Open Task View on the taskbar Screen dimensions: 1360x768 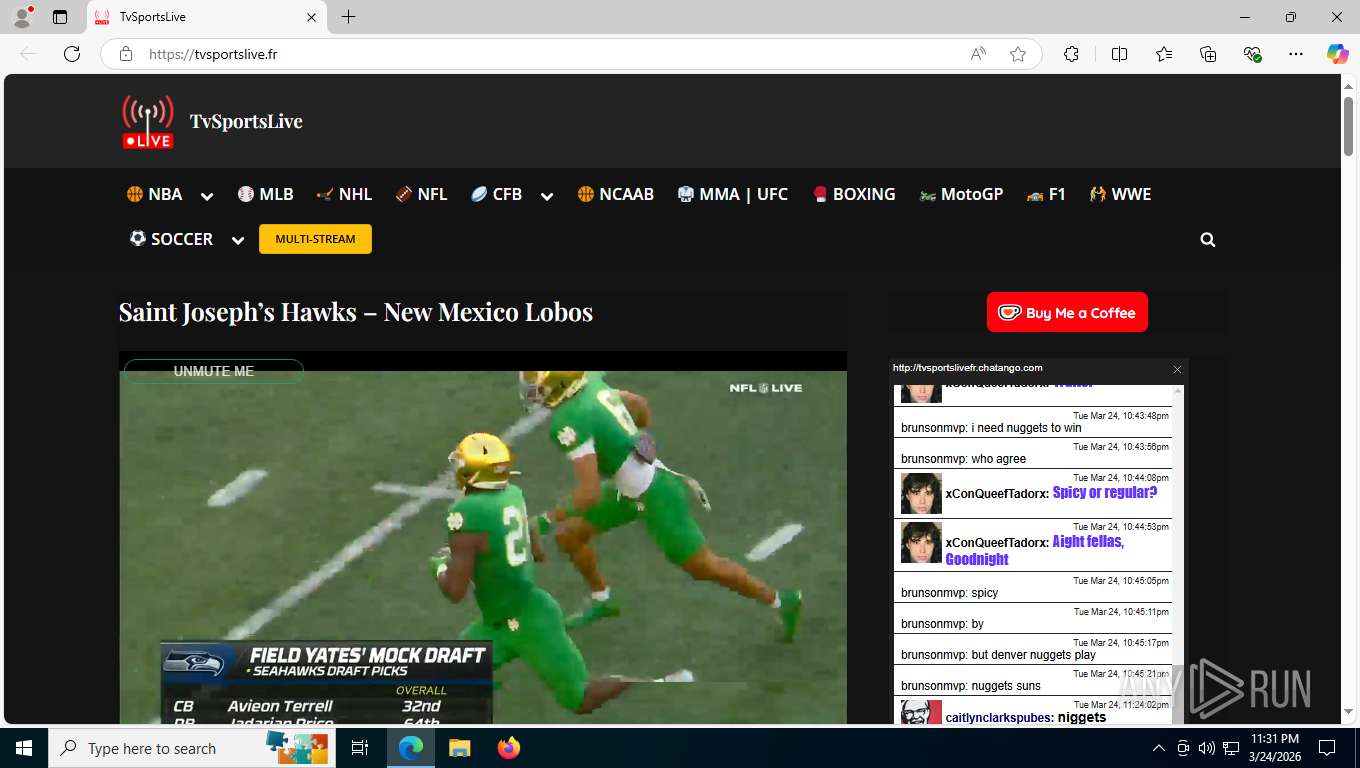[x=361, y=748]
